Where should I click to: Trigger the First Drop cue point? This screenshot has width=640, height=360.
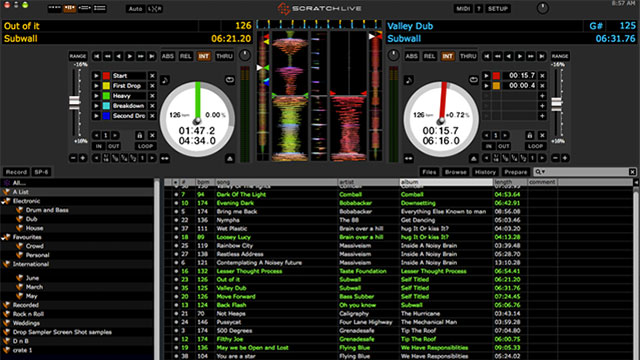pyautogui.click(x=96, y=86)
